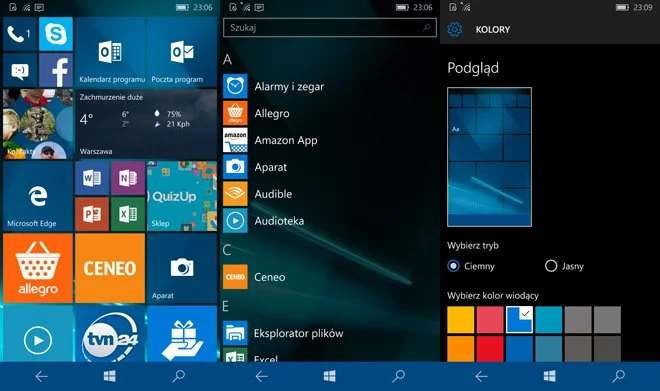This screenshot has height=391, width=660.
Task: Select the Ciemny mode radio button
Action: point(453,266)
